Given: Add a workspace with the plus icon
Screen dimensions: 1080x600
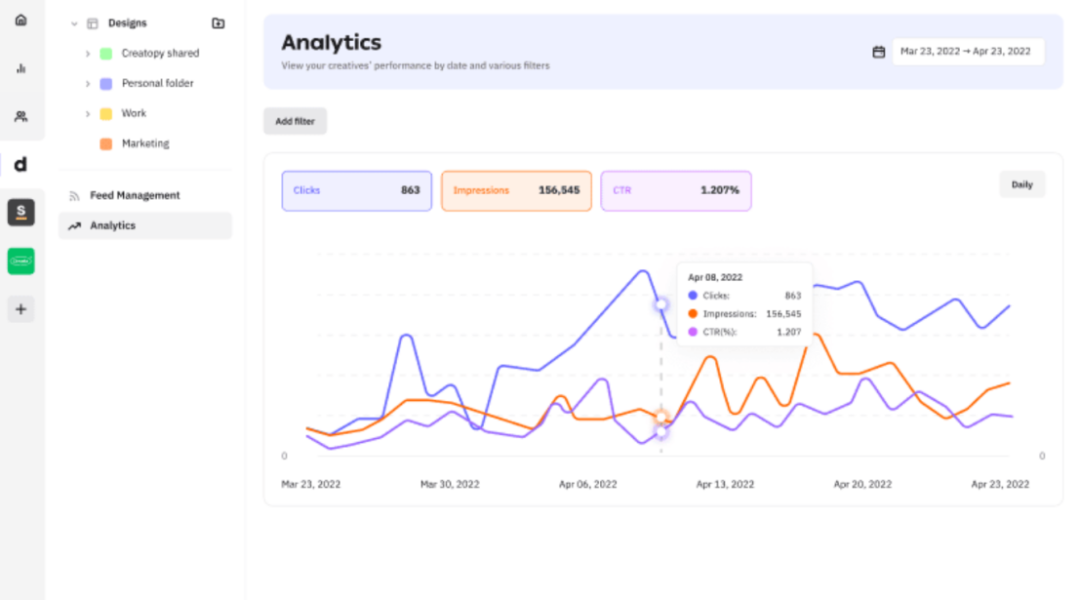Looking at the screenshot, I should 21,309.
